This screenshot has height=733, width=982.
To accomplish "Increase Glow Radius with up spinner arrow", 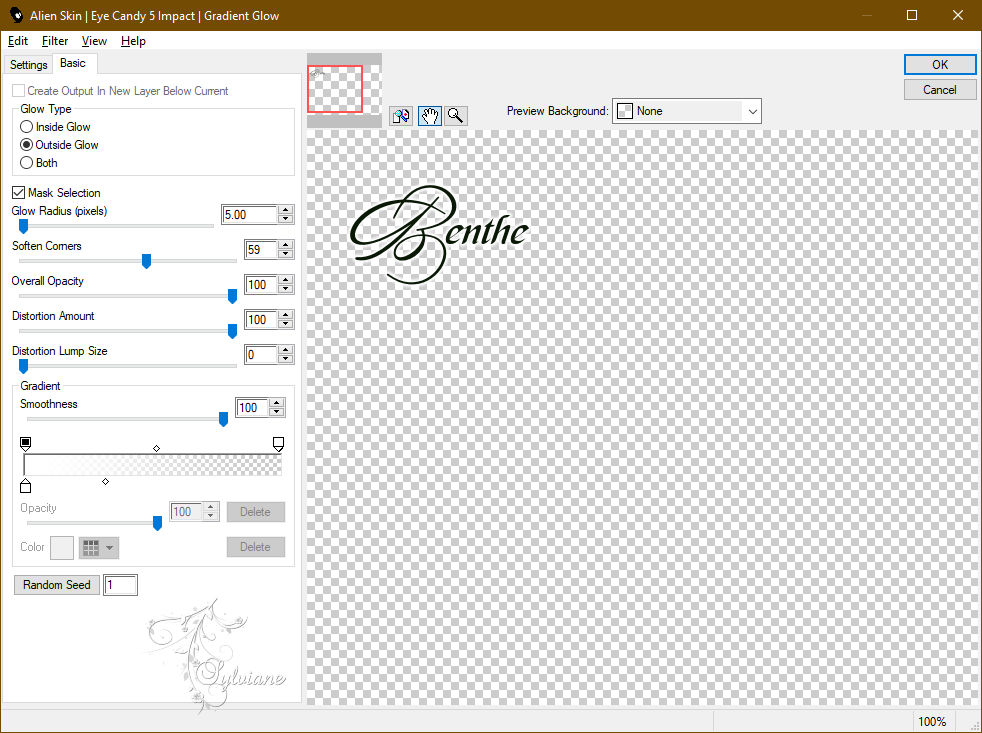I will pyautogui.click(x=286, y=210).
